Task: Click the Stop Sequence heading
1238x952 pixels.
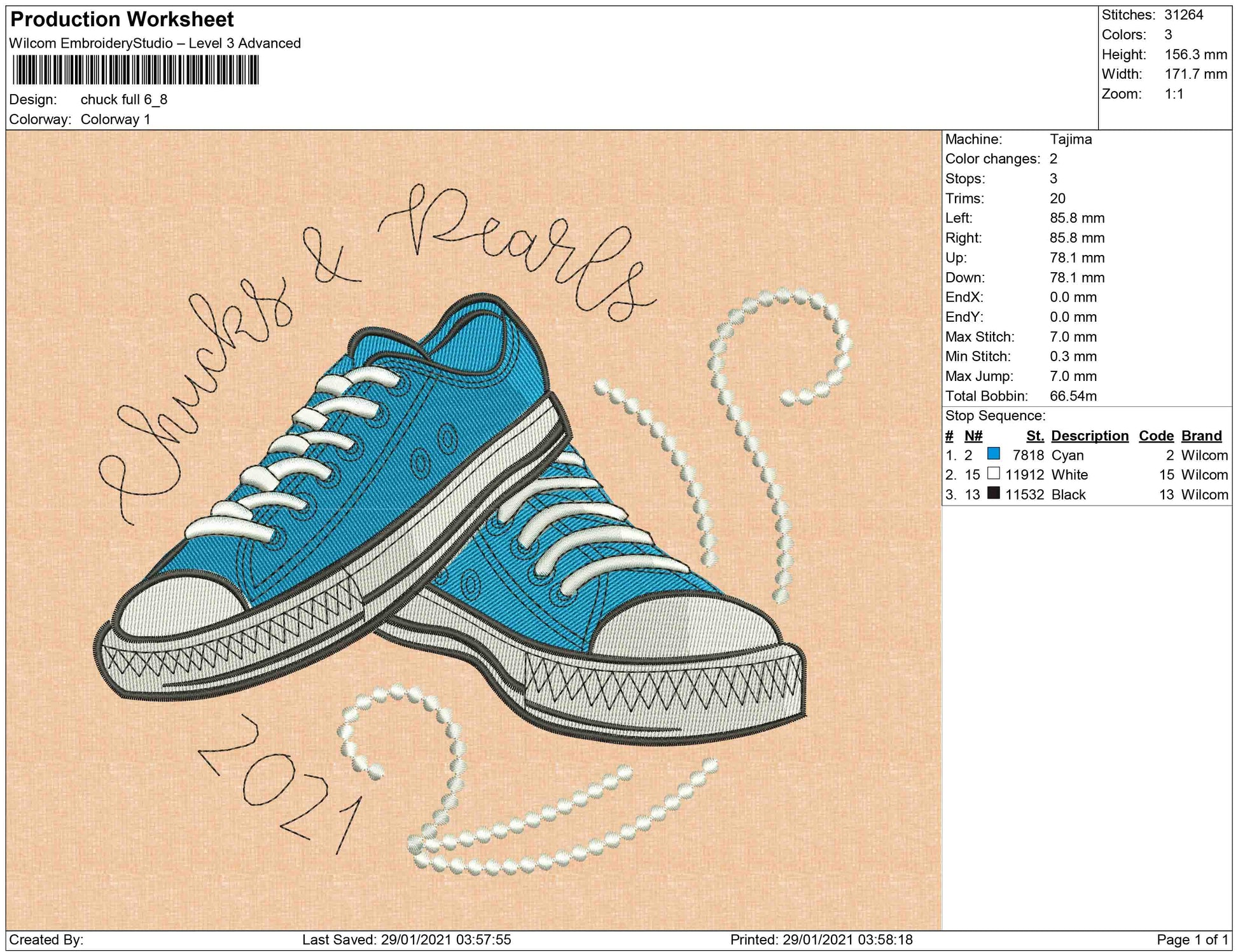Action: 995,416
